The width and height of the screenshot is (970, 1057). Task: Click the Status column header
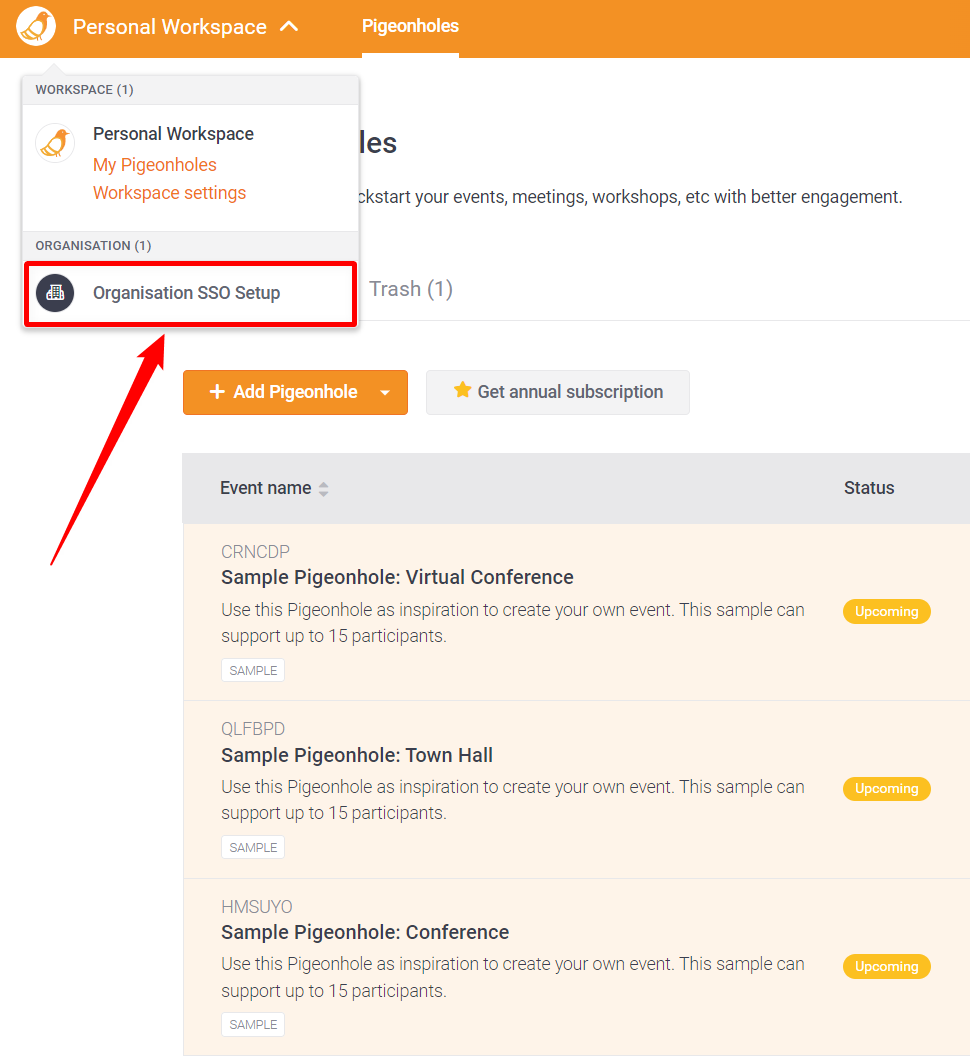[x=868, y=488]
